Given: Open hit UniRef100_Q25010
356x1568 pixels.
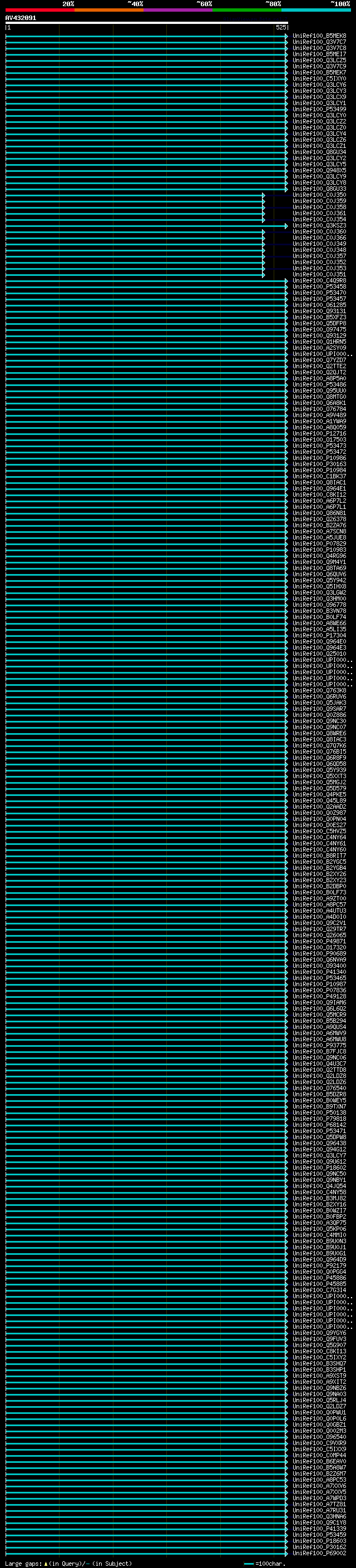Looking at the screenshot, I should coord(319,654).
